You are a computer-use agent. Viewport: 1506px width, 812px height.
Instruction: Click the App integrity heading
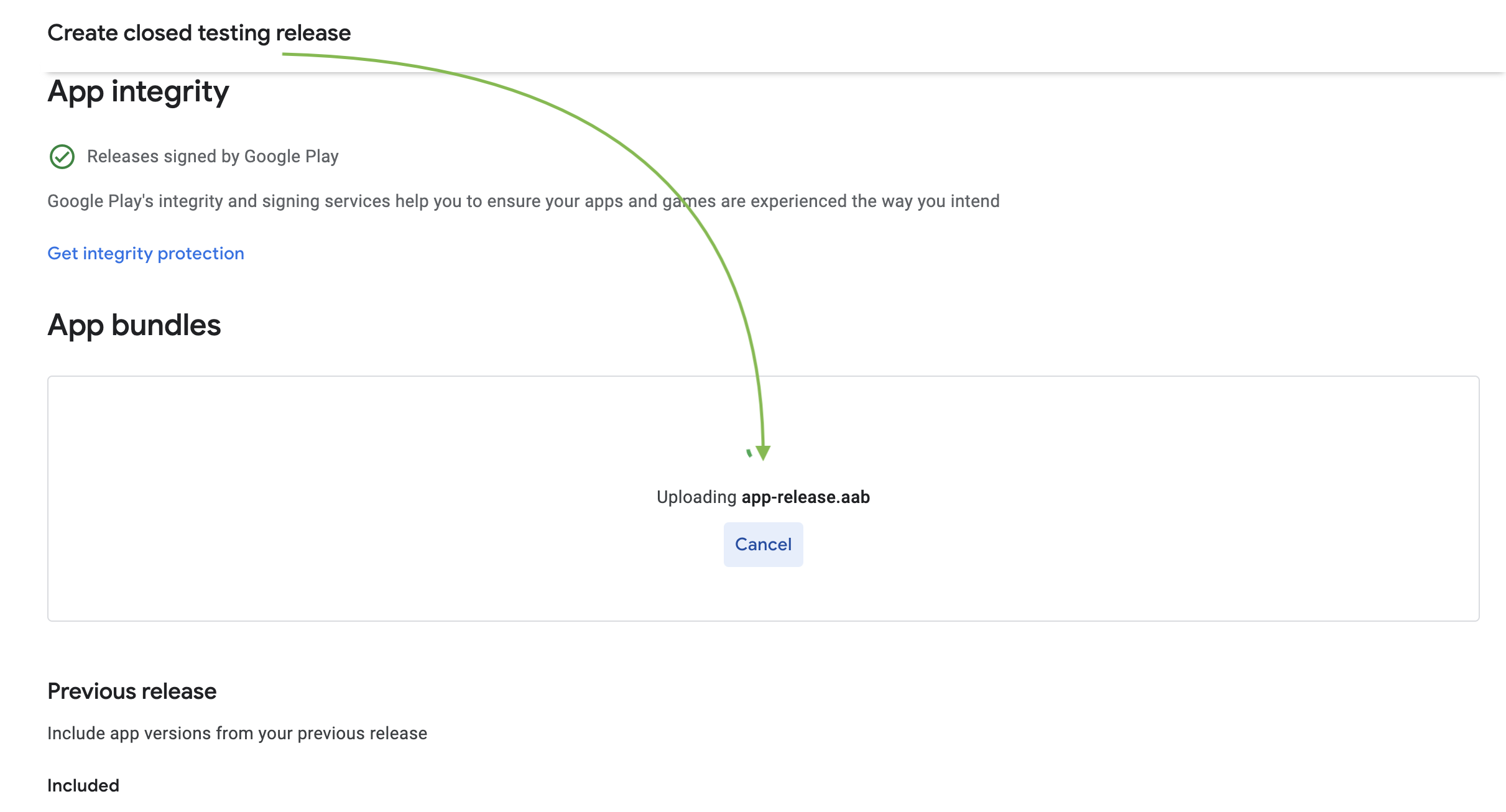click(138, 92)
